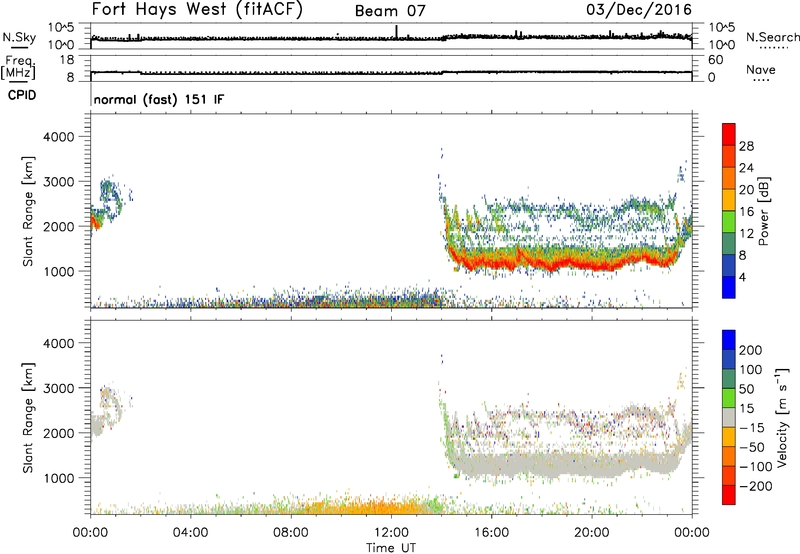800x554 pixels.
Task: Click the 'Freq. [MHz]' label
Action: point(18,68)
